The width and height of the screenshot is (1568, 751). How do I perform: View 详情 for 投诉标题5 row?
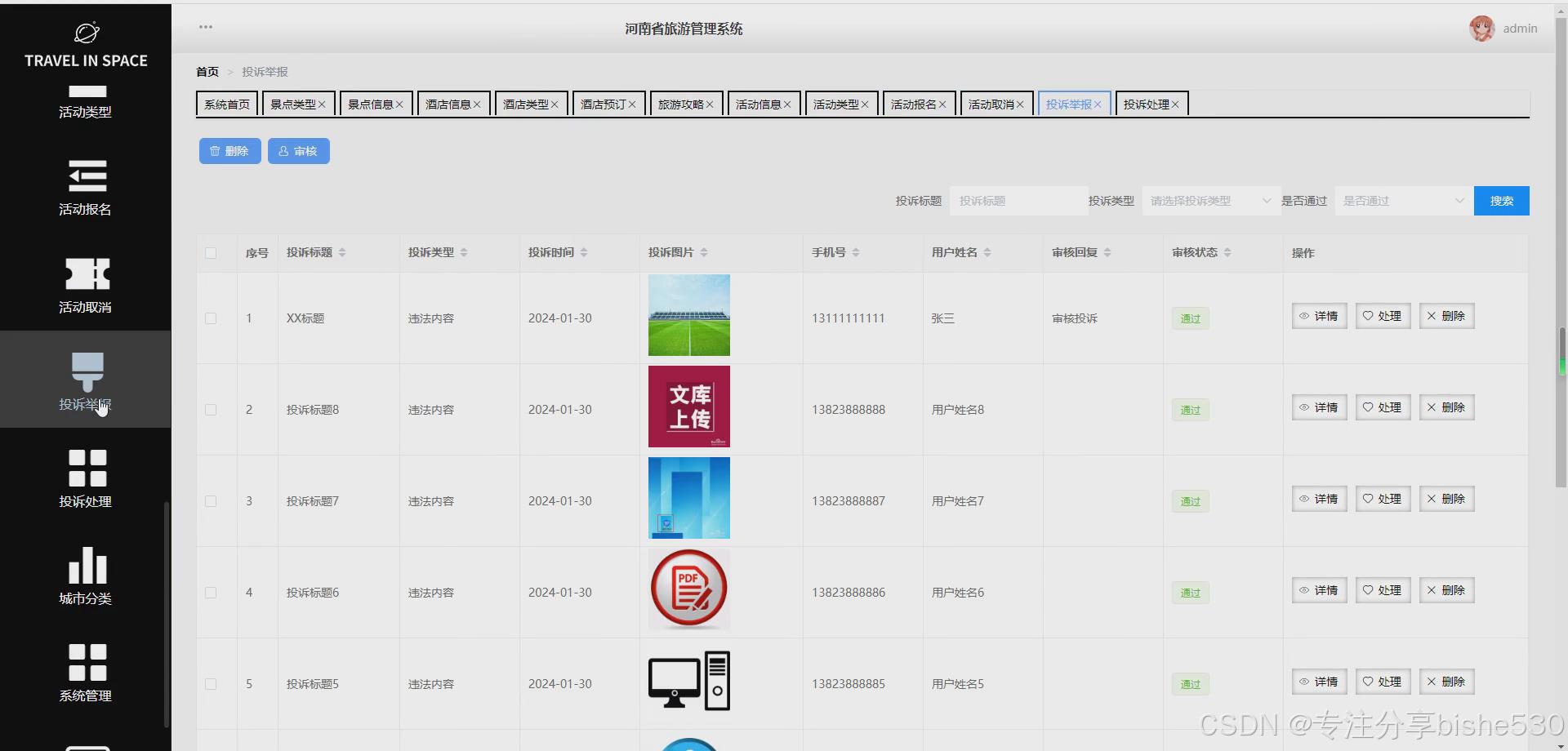pos(1320,682)
